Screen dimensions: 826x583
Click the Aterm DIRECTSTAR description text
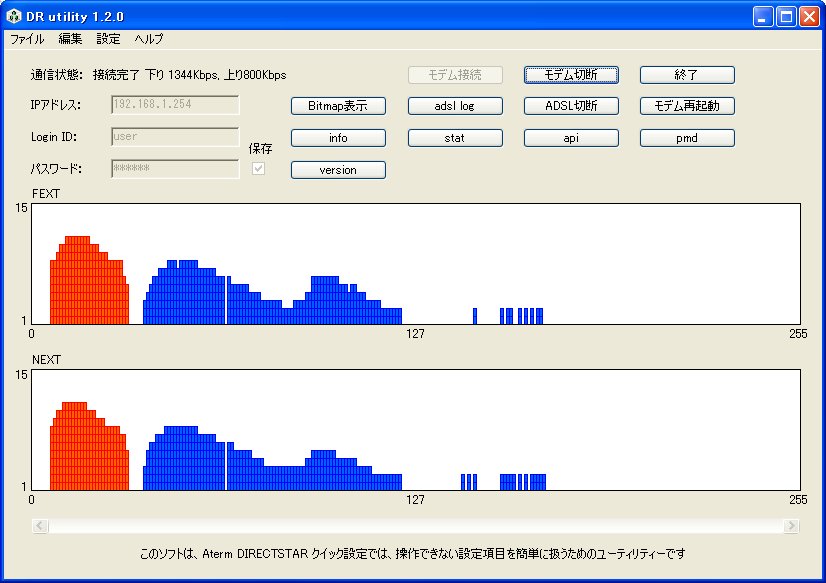coord(412,554)
